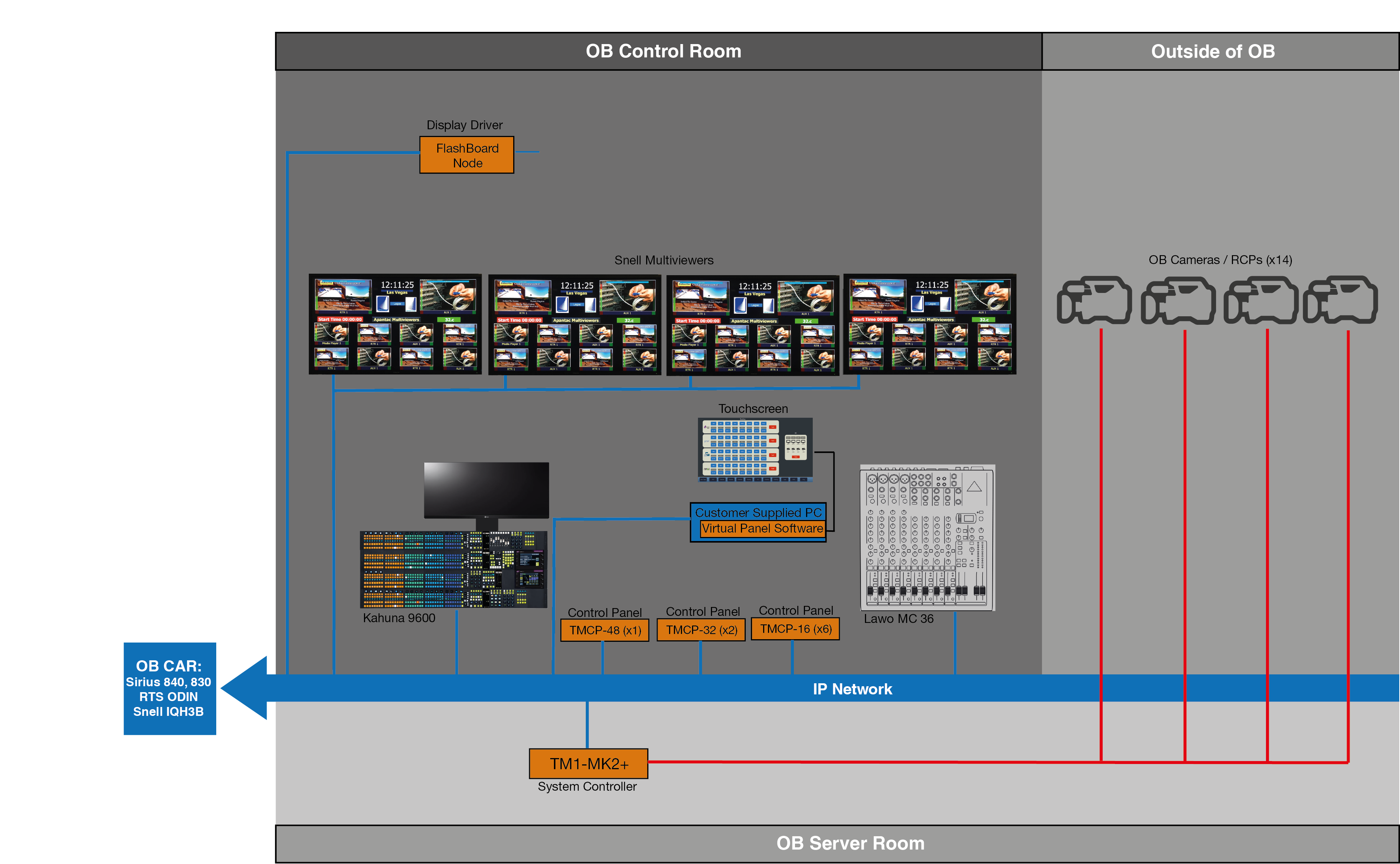Select the Lawo MC 36 label
The height and width of the screenshot is (864, 1400).
click(899, 619)
